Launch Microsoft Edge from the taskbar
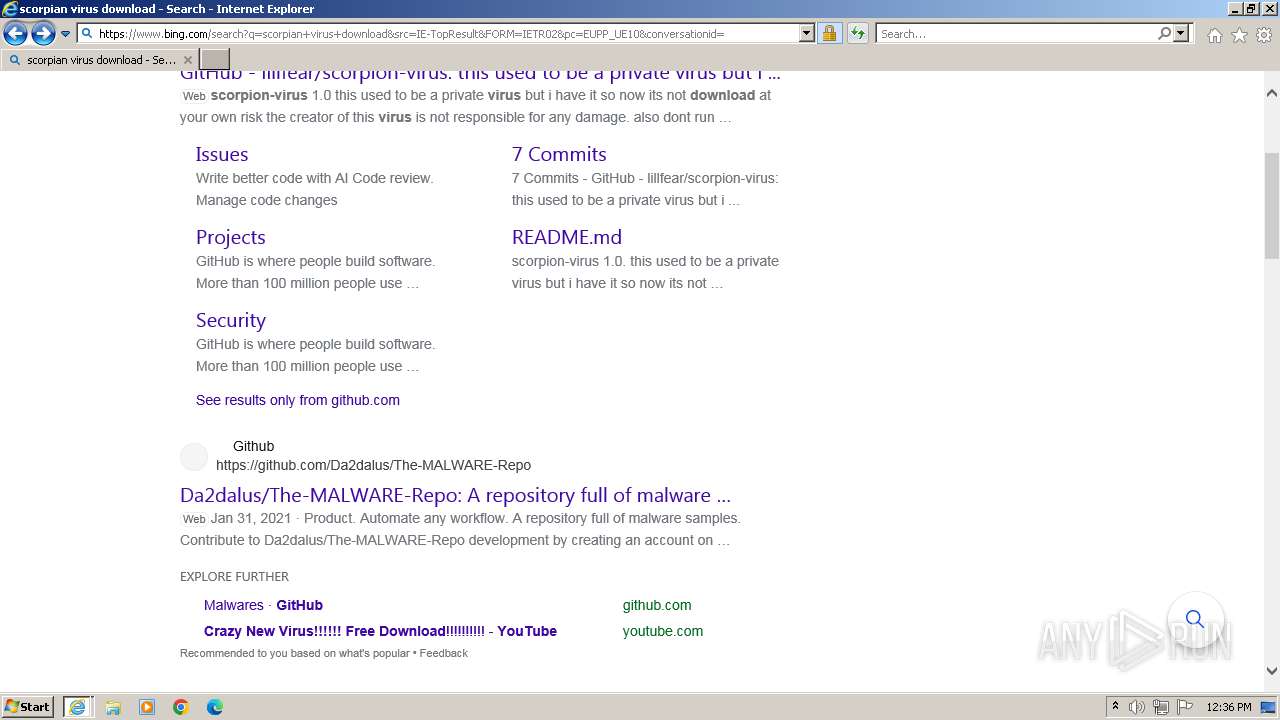Screen dimensions: 1280x720 215,707
